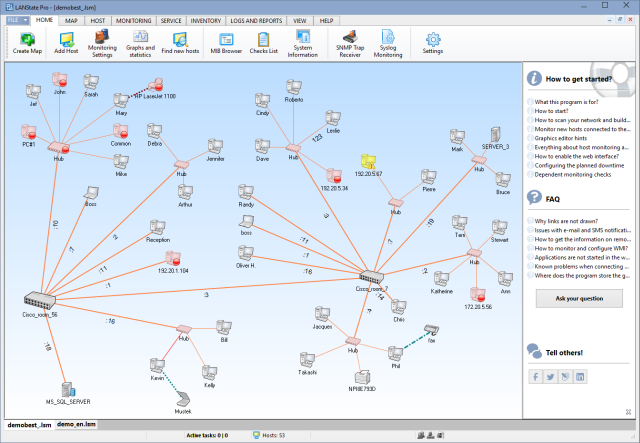
Task: Open the LOGS AND REPORTS tab
Action: pos(256,20)
